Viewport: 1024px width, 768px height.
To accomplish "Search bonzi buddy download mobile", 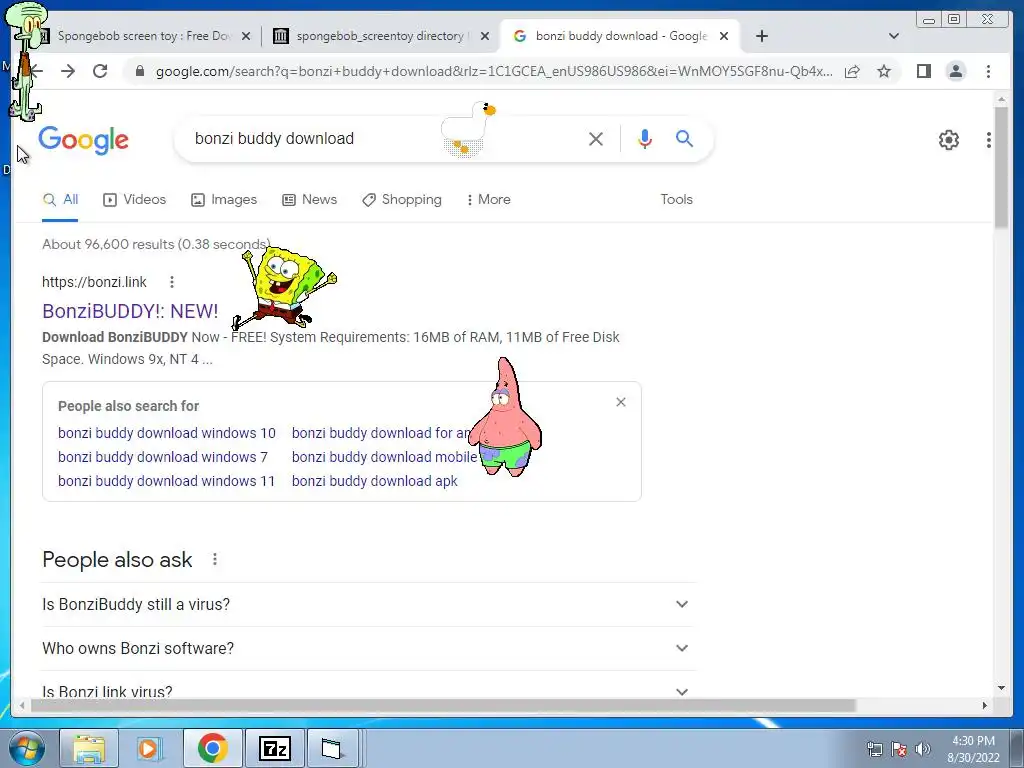I will pyautogui.click(x=384, y=457).
